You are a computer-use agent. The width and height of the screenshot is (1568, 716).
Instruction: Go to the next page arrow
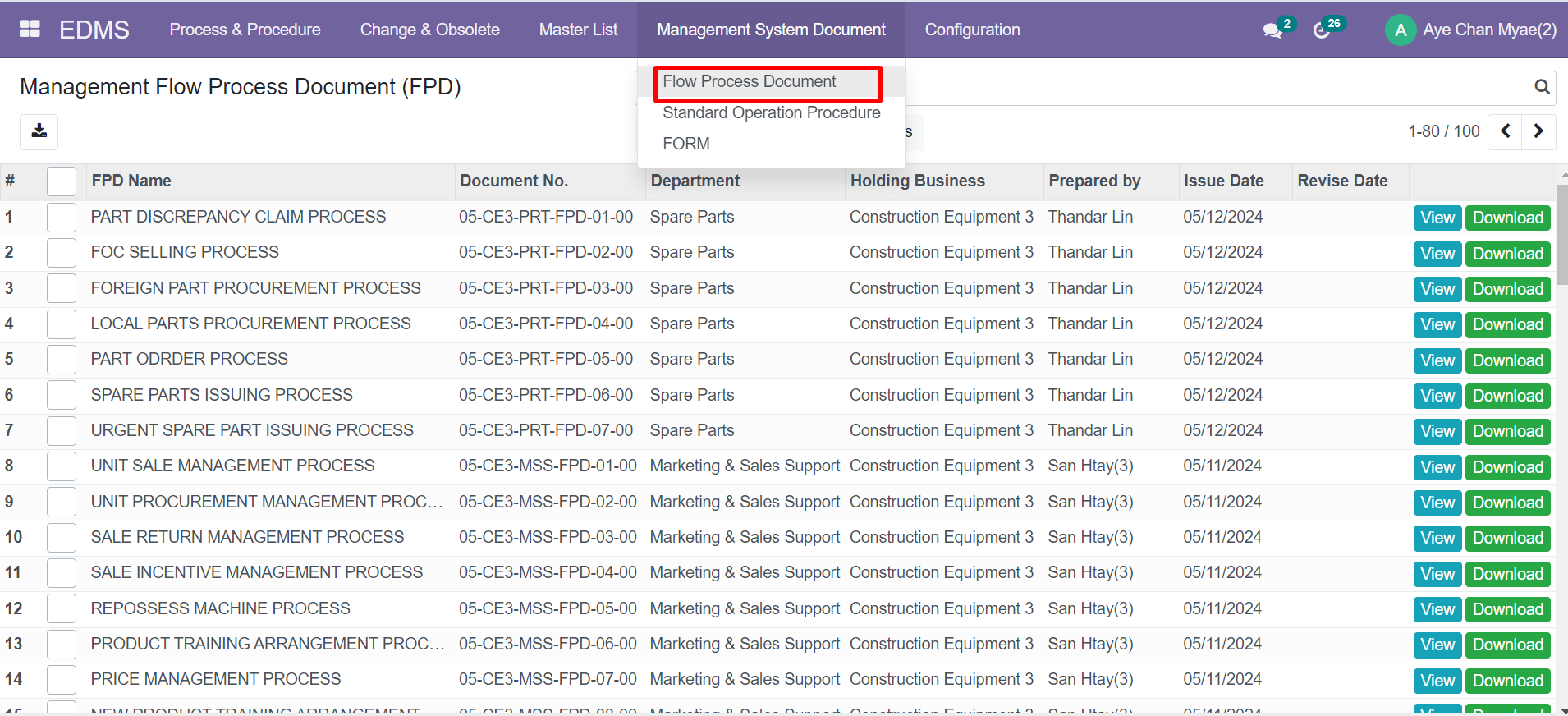1538,131
